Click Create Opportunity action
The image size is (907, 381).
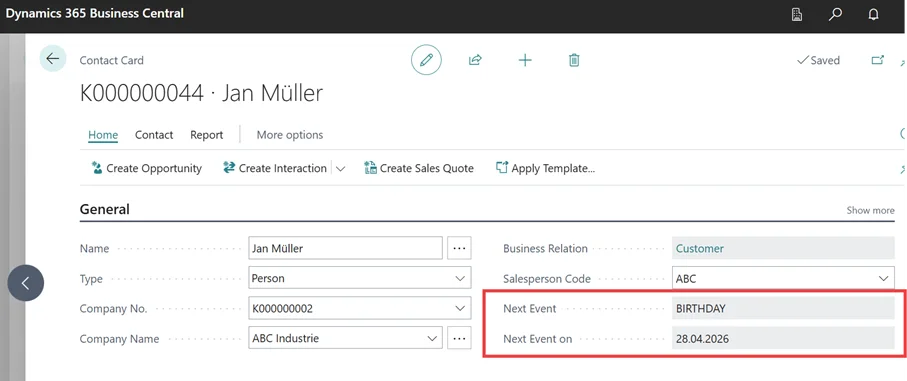click(x=147, y=168)
